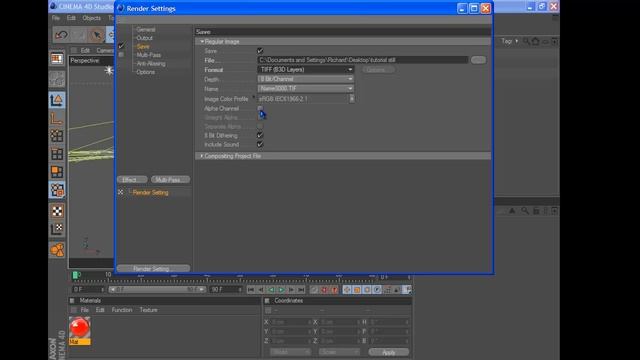640x360 pixels.
Task: Open the Texture menu in the Materials panel
Action: point(149,310)
